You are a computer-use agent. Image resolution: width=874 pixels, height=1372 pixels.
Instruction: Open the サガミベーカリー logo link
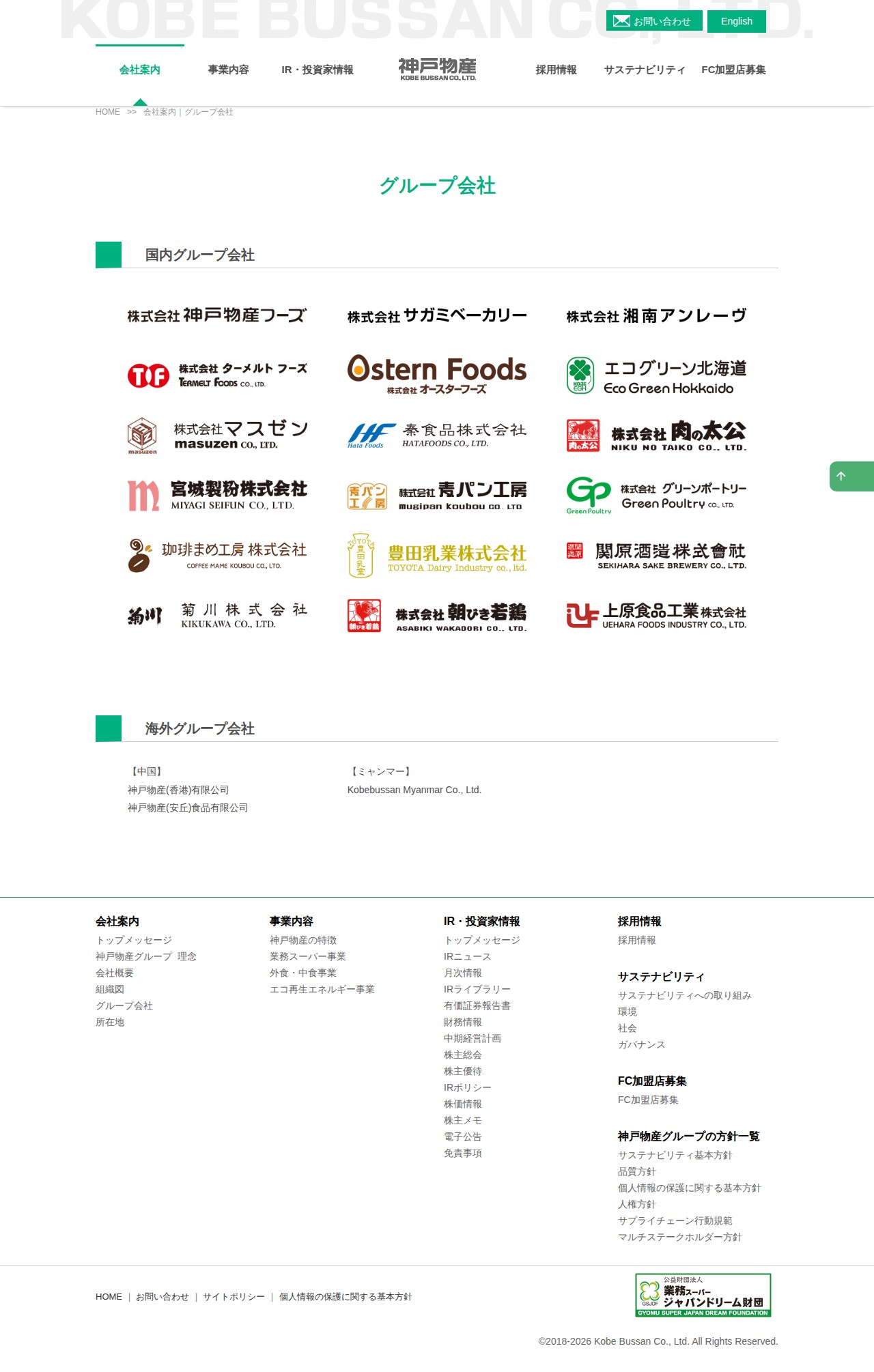437,315
